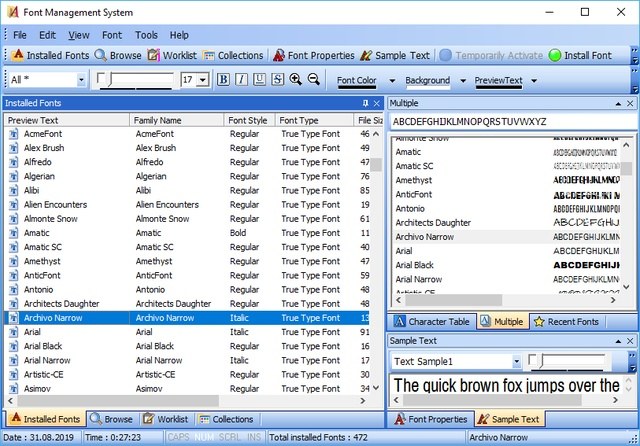Click Sample Text toolbar button

(395, 55)
